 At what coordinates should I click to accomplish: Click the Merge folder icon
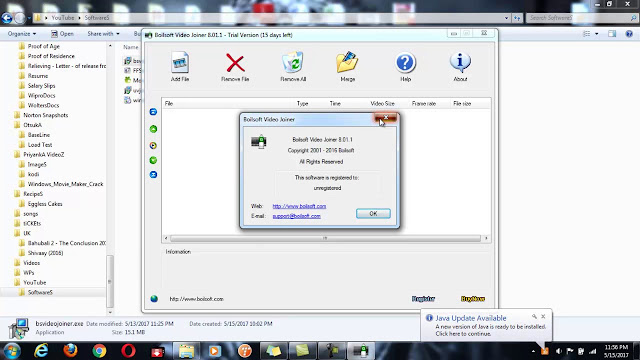[x=347, y=62]
